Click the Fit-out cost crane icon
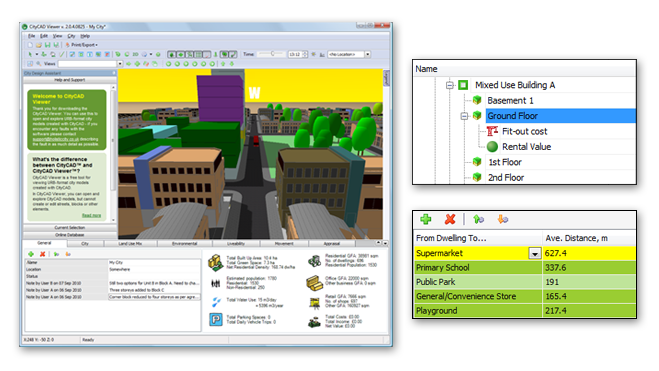This screenshot has height=371, width=659. point(492,132)
